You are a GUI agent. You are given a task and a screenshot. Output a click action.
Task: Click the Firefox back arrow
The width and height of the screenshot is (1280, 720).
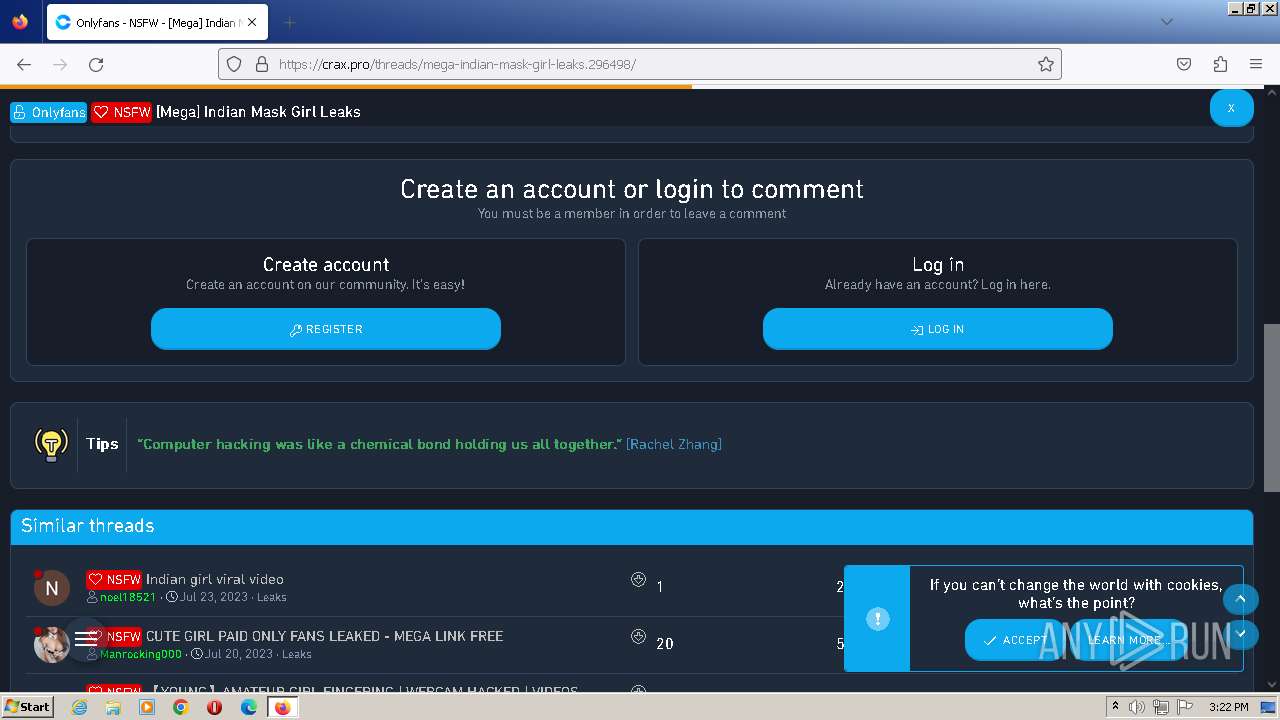pos(24,64)
